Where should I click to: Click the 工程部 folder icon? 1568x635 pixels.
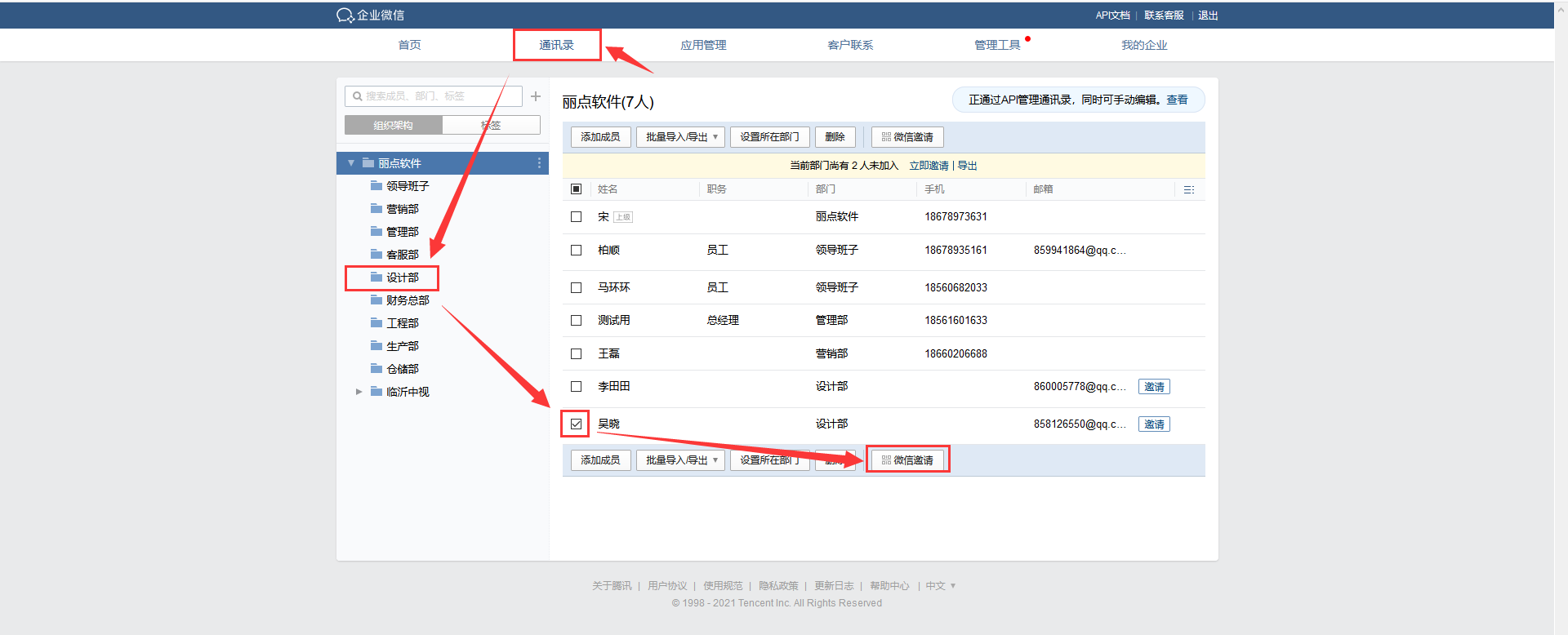[376, 322]
